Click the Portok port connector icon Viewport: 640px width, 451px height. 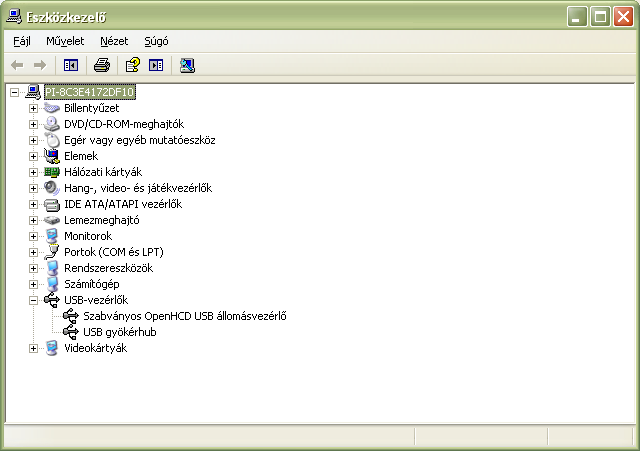click(52, 252)
